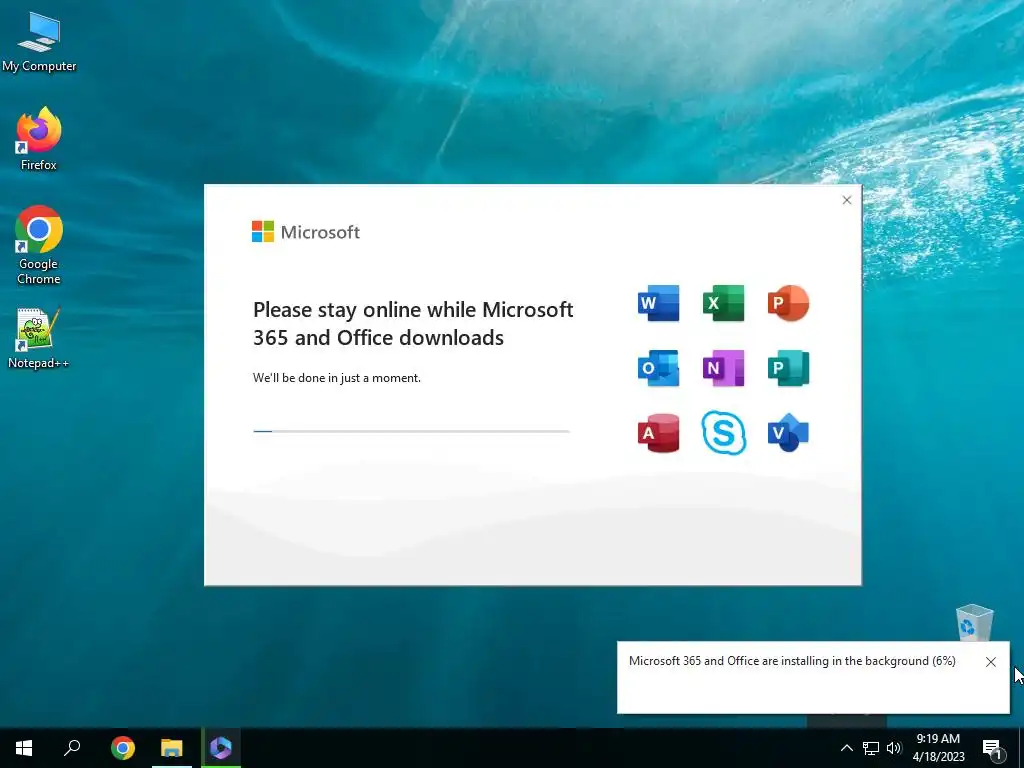The height and width of the screenshot is (768, 1024).
Task: Select the Google Chrome desktop shortcut
Action: [39, 246]
